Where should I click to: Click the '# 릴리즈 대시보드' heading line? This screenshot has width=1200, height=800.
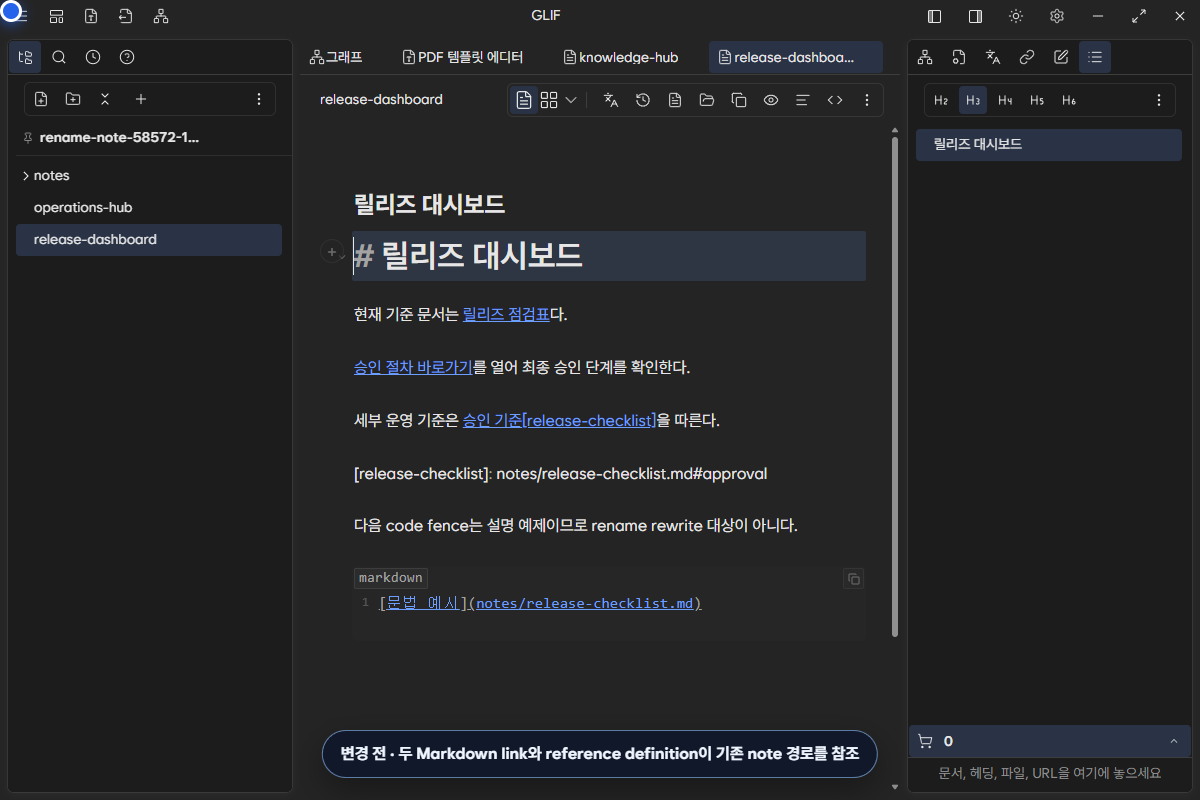pyautogui.click(x=609, y=256)
